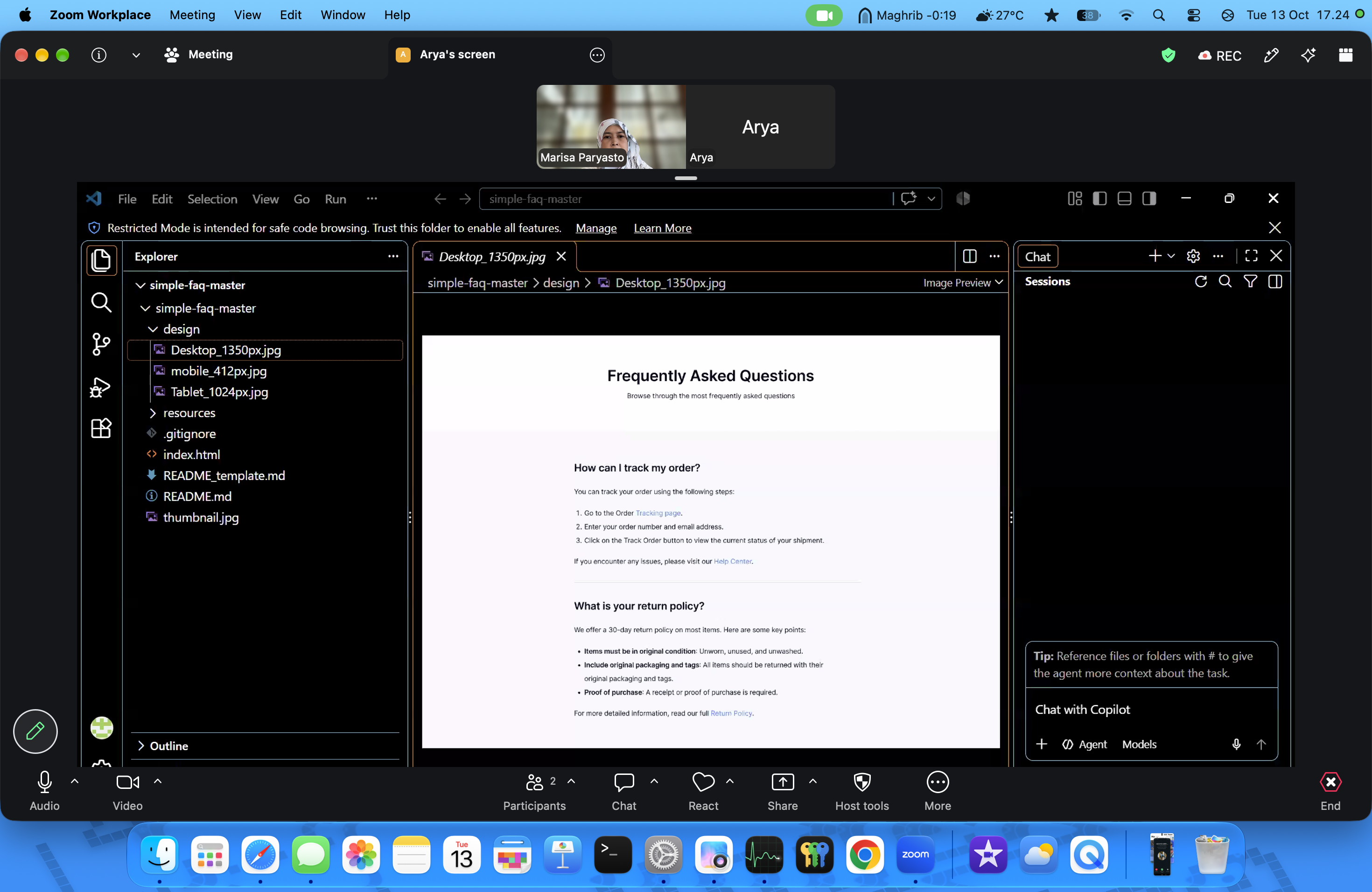Customize layout icon in VS Code title bar
The height and width of the screenshot is (892, 1372).
(x=1075, y=199)
